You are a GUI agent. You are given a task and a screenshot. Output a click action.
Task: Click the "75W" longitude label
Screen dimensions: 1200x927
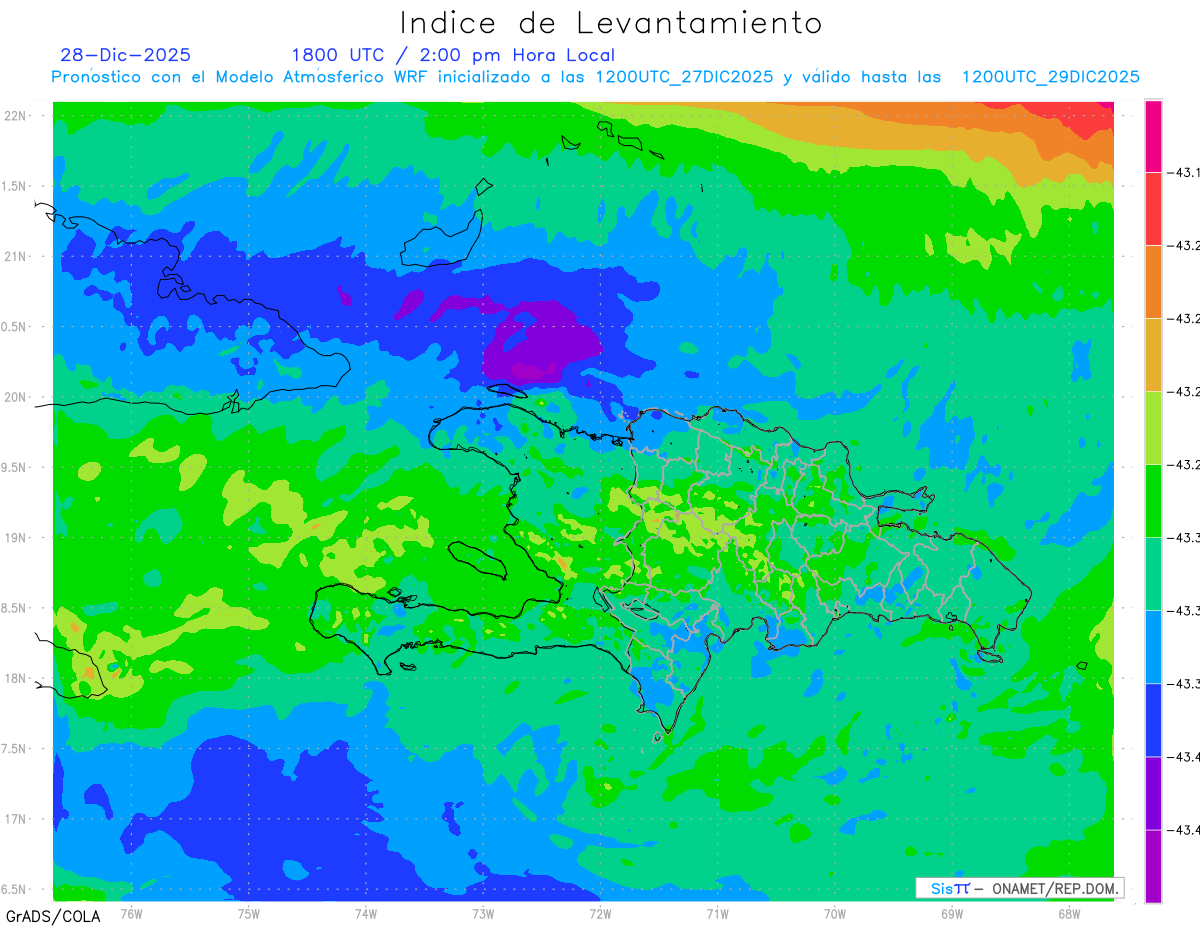click(x=249, y=913)
